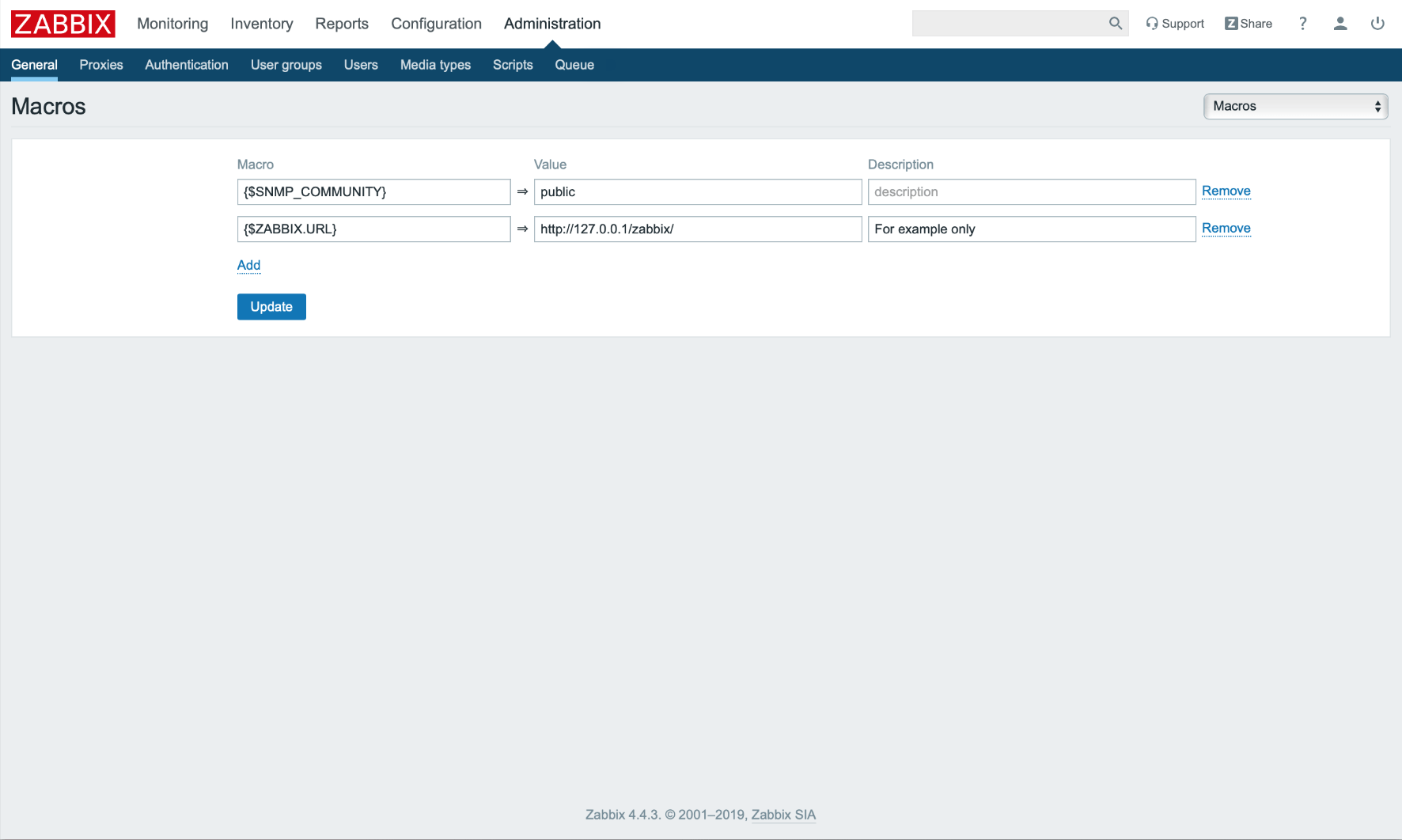
Task: Open the Zabbix SIA footer link
Action: tap(782, 815)
